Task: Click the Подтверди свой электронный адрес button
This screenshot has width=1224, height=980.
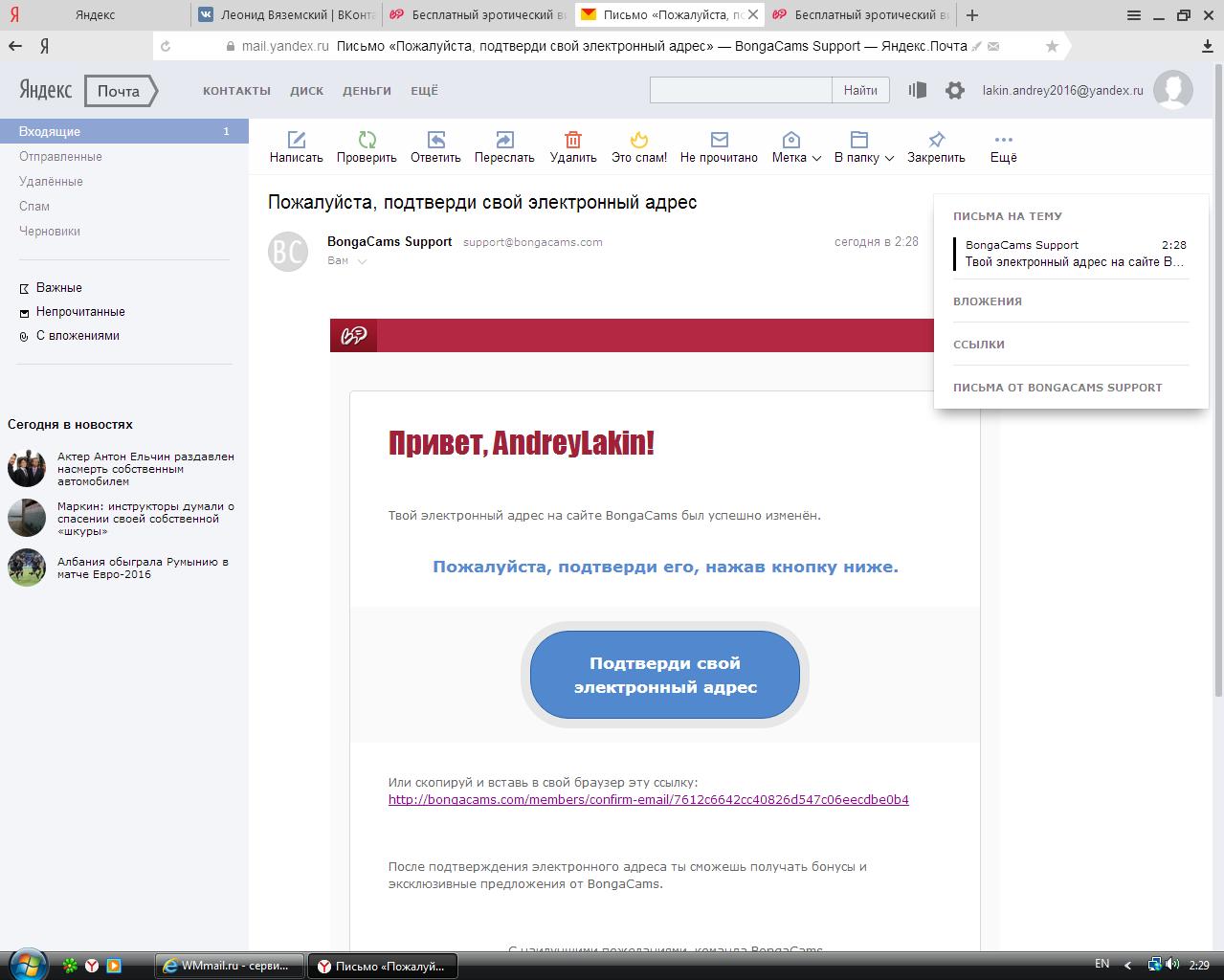Action: (665, 675)
